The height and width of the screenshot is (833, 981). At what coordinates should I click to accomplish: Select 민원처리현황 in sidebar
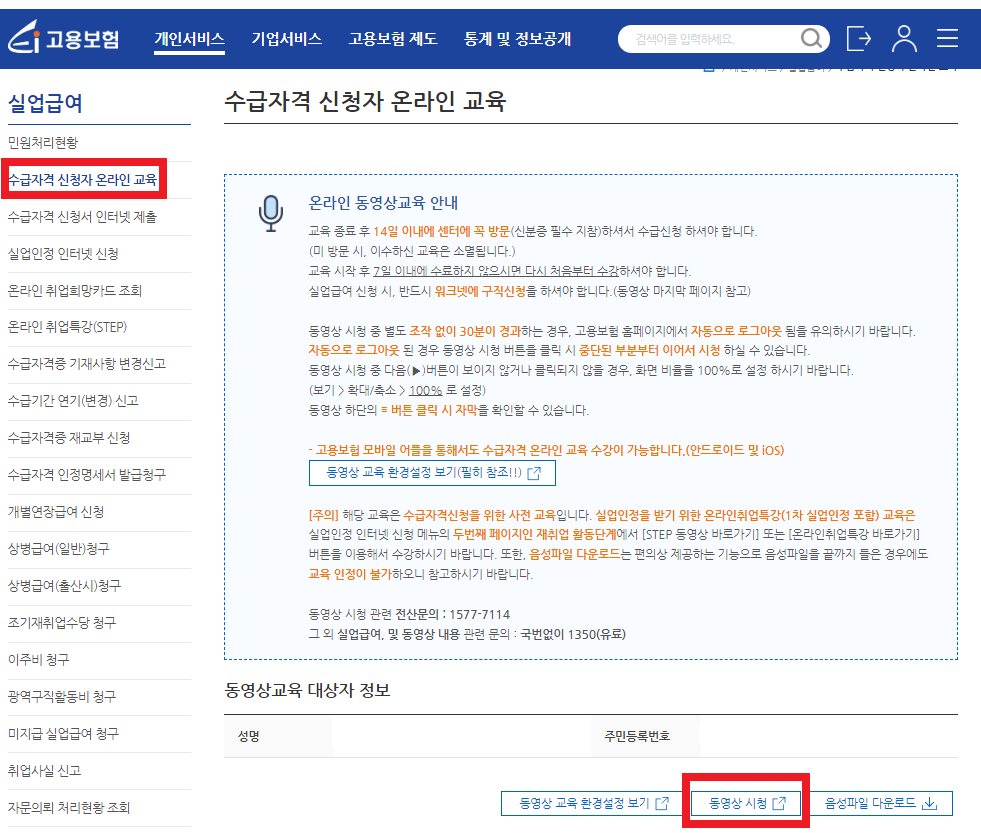(x=43, y=143)
